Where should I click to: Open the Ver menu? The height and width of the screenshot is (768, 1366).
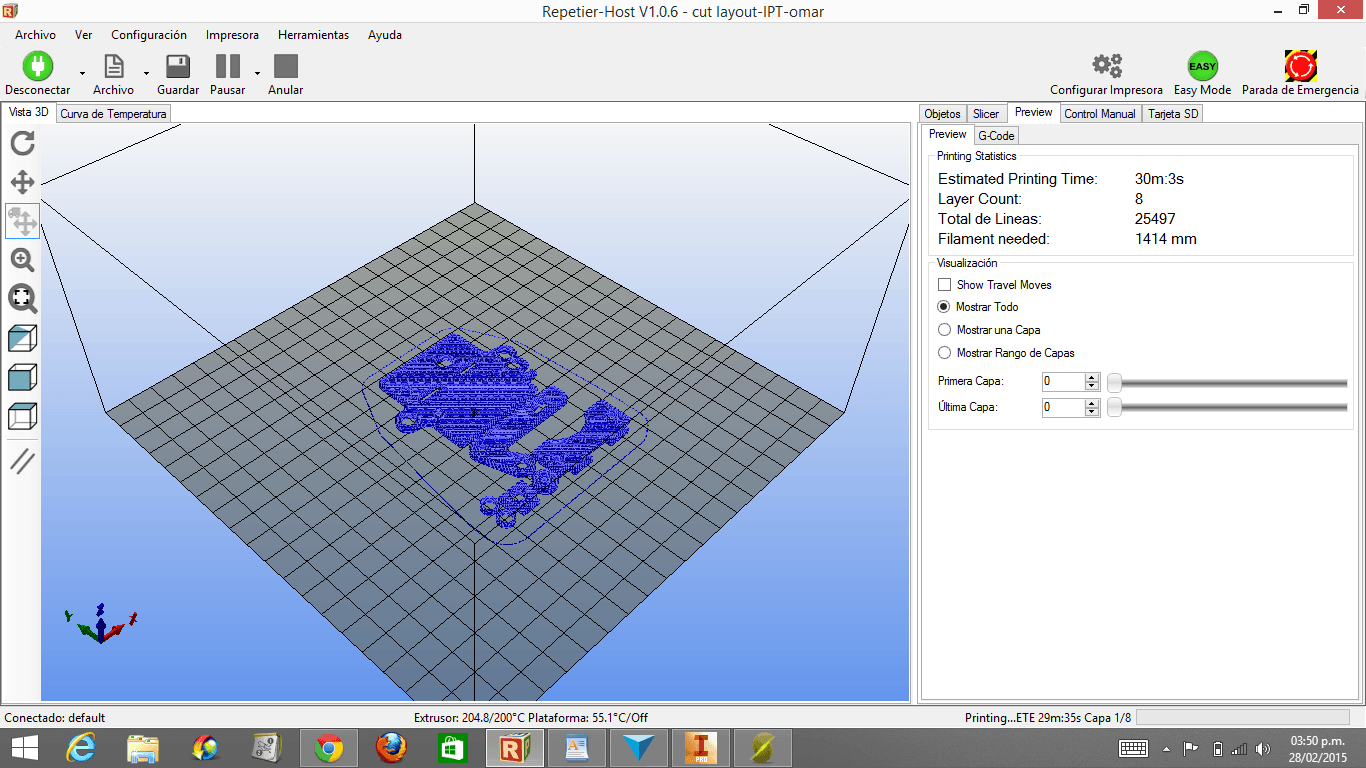click(84, 35)
